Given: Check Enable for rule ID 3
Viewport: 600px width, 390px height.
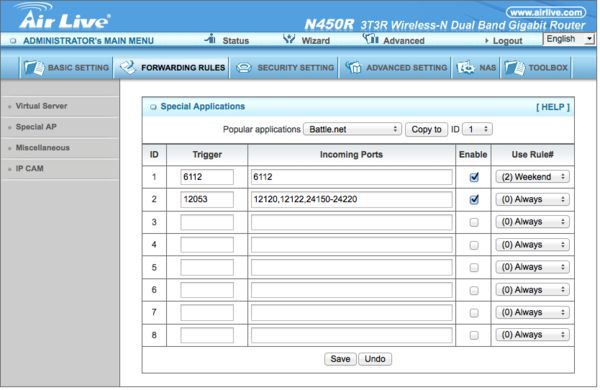Looking at the screenshot, I should tap(474, 222).
